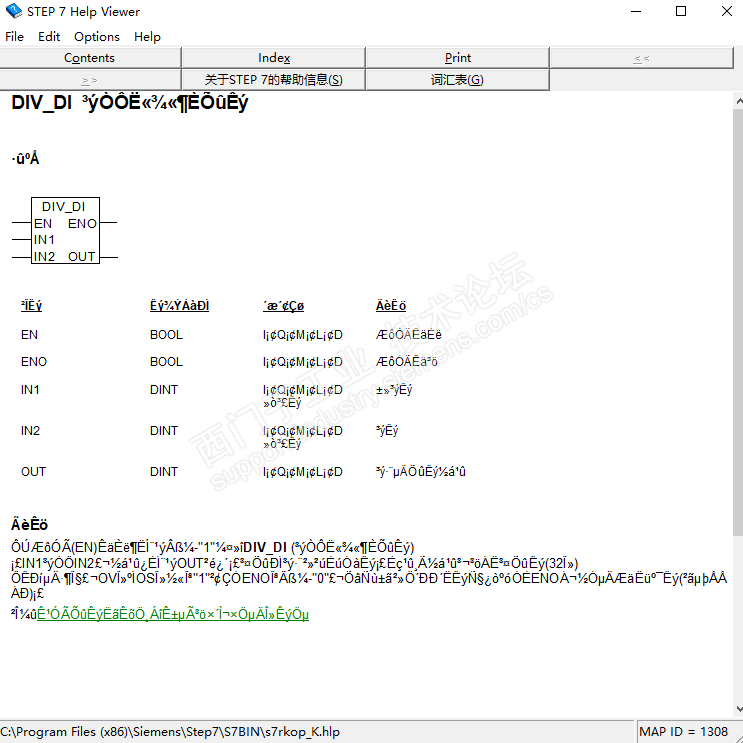Click the Index button
The height and width of the screenshot is (743, 743).
pos(274,58)
